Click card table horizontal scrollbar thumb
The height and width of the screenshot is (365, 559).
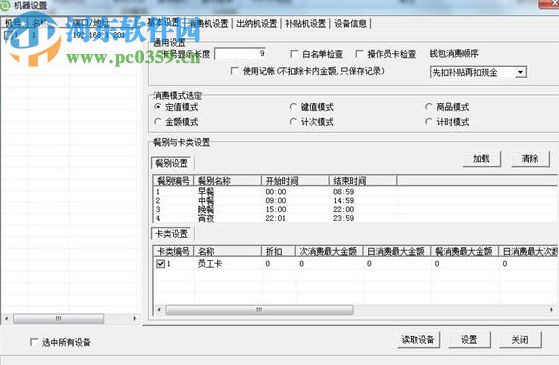pos(259,310)
